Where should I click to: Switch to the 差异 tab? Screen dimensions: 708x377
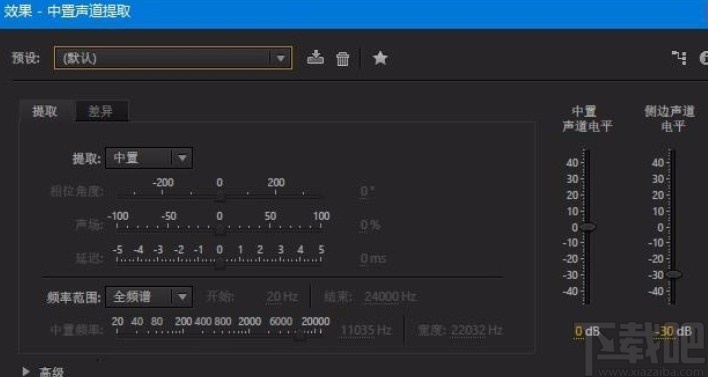tap(101, 111)
